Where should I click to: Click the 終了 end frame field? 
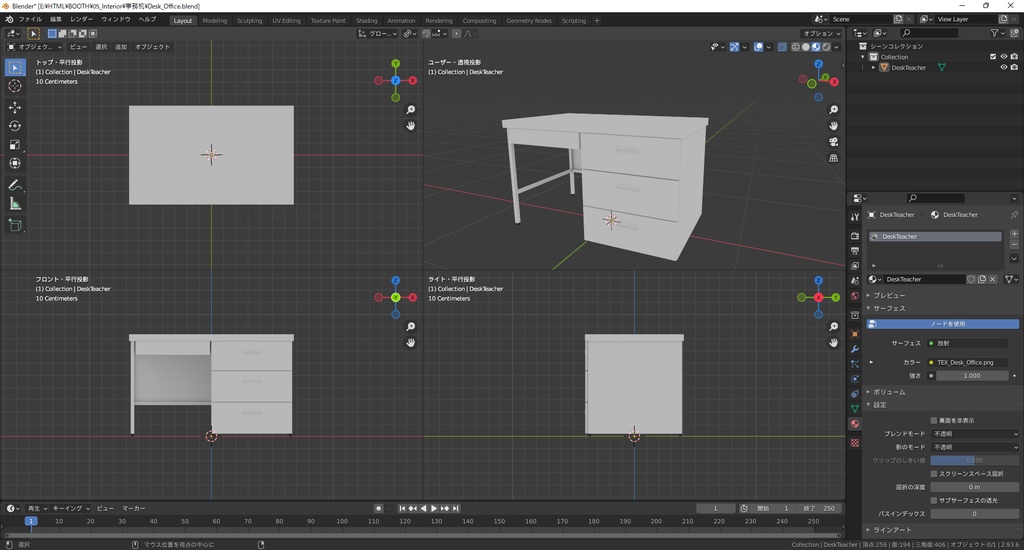(x=821, y=508)
